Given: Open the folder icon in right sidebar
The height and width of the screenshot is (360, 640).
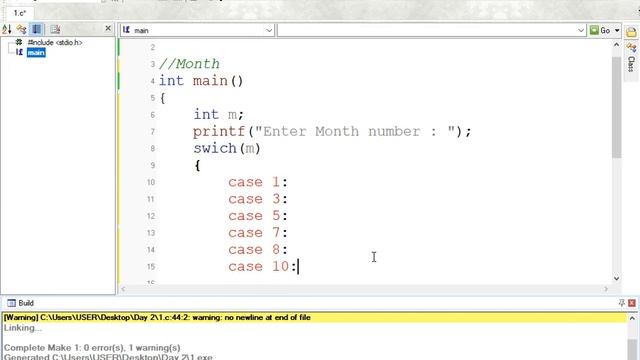Looking at the screenshot, I should click(x=631, y=32).
